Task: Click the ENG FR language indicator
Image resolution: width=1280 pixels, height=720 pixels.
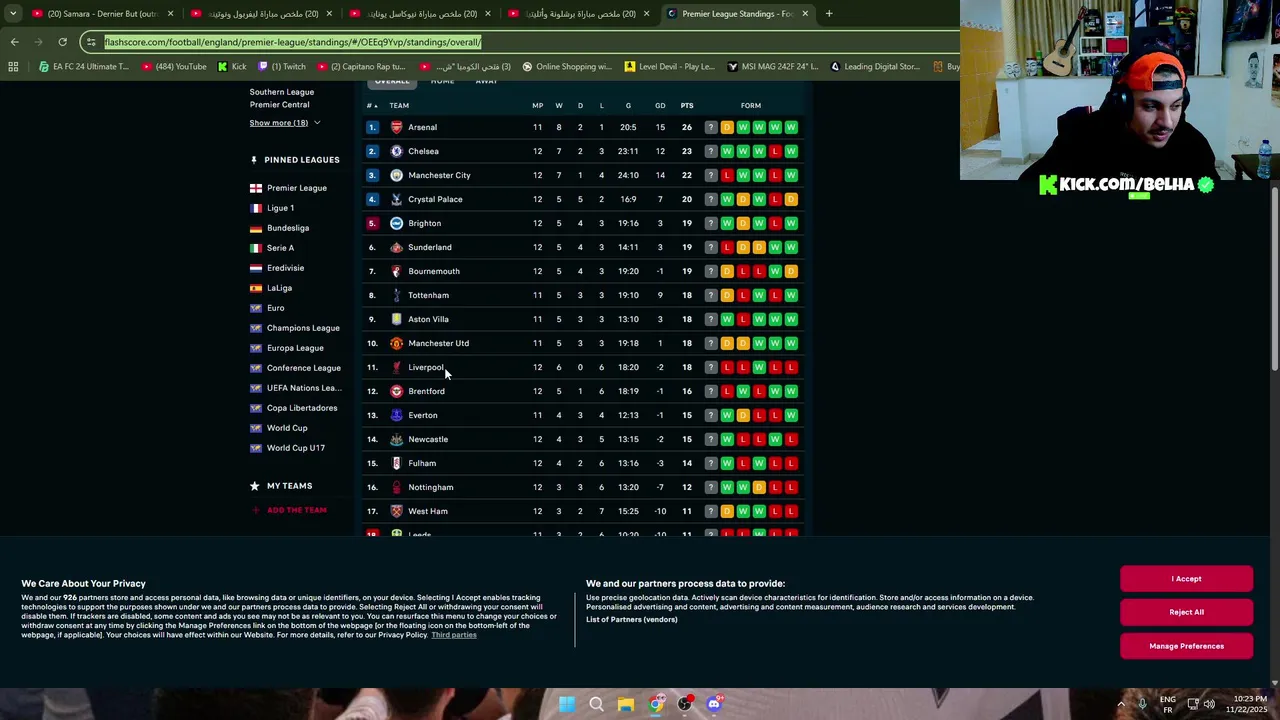Action: 1167,704
